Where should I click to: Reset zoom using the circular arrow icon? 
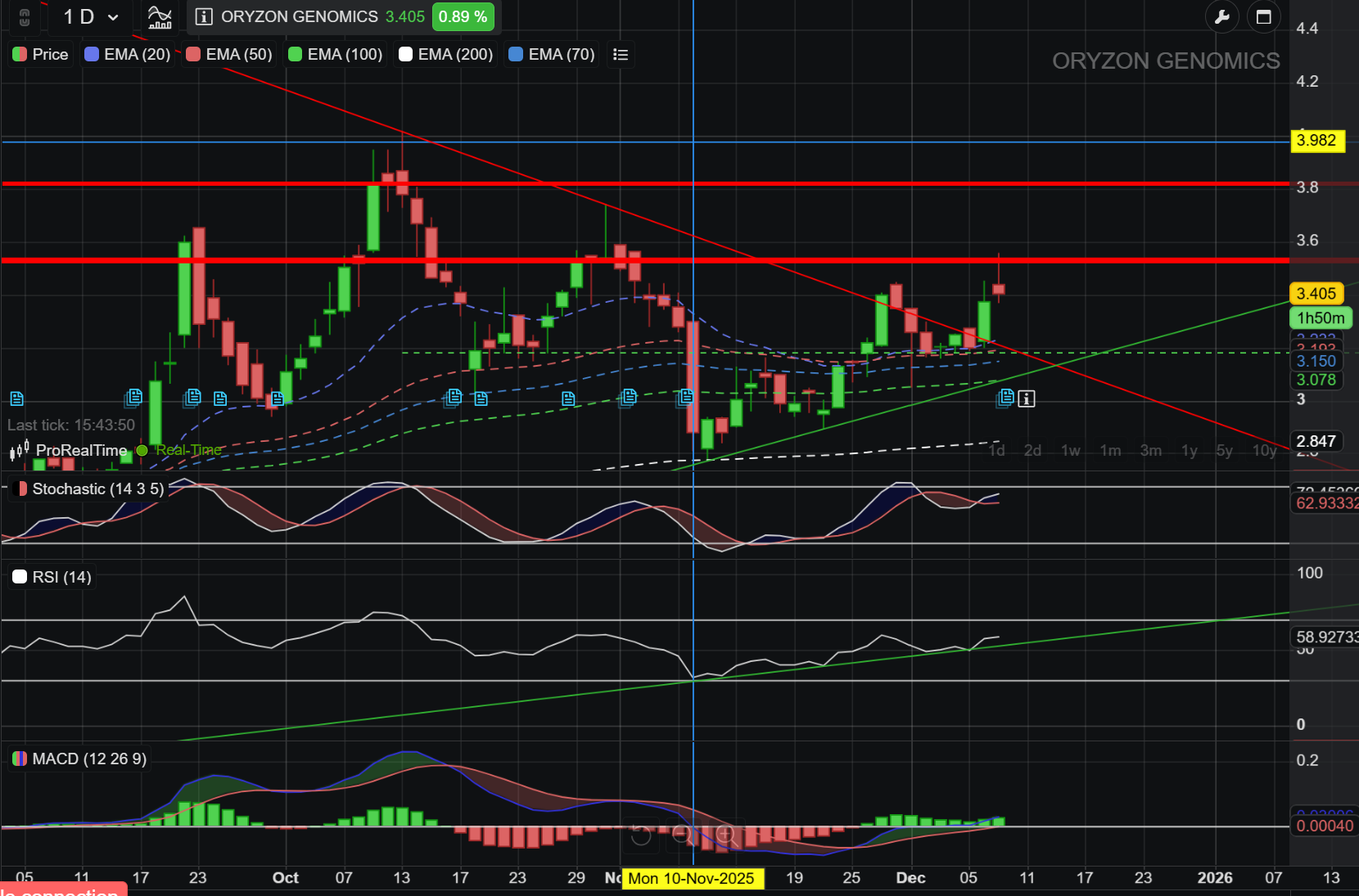(x=641, y=834)
